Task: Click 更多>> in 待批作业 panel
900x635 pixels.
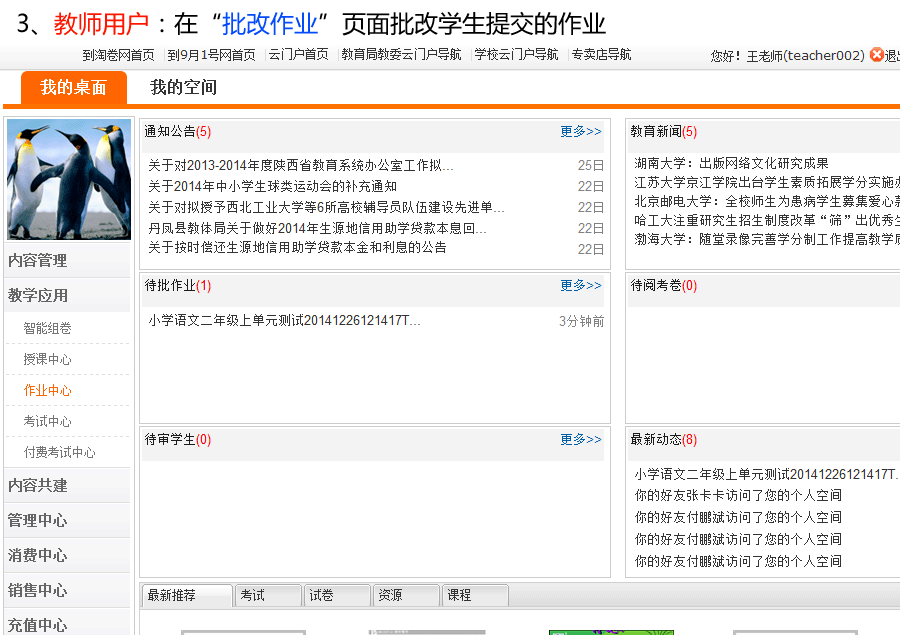Action: coord(581,286)
